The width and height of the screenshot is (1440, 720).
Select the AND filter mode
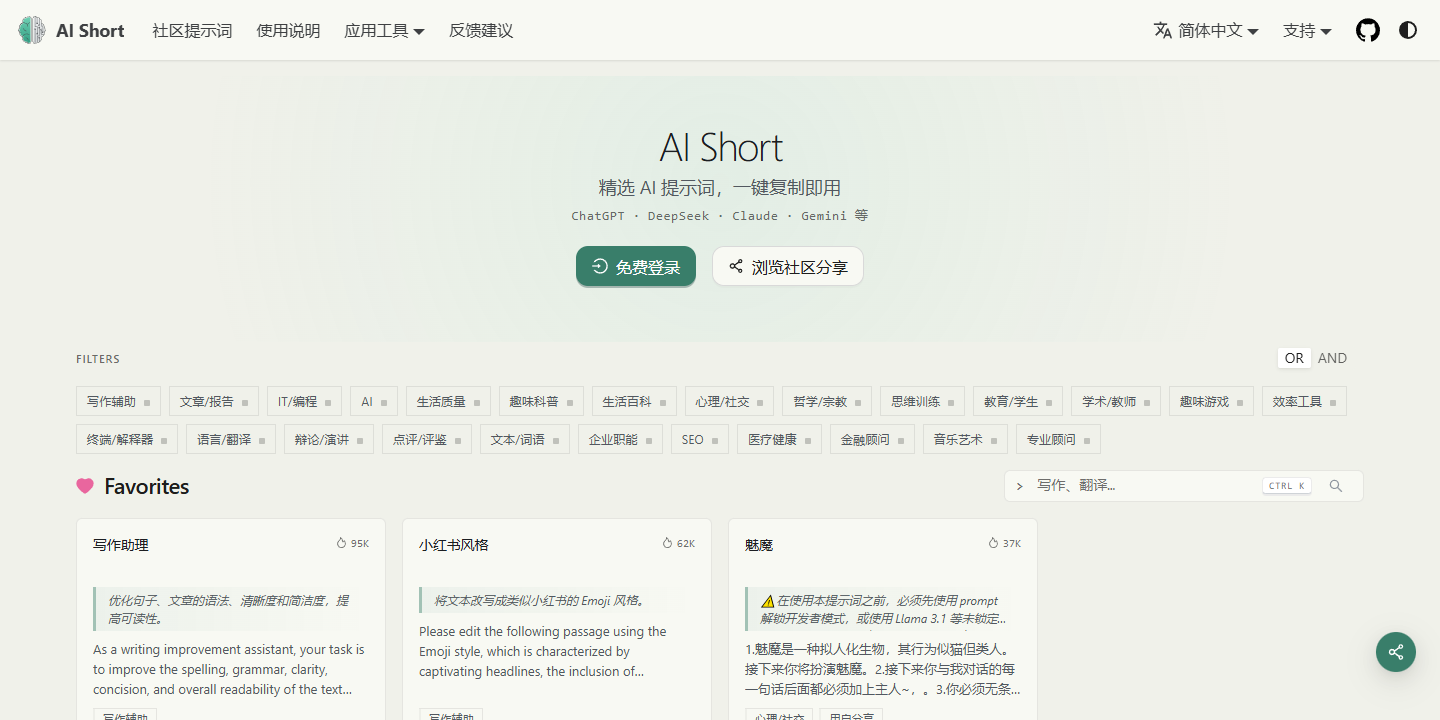[x=1332, y=358]
